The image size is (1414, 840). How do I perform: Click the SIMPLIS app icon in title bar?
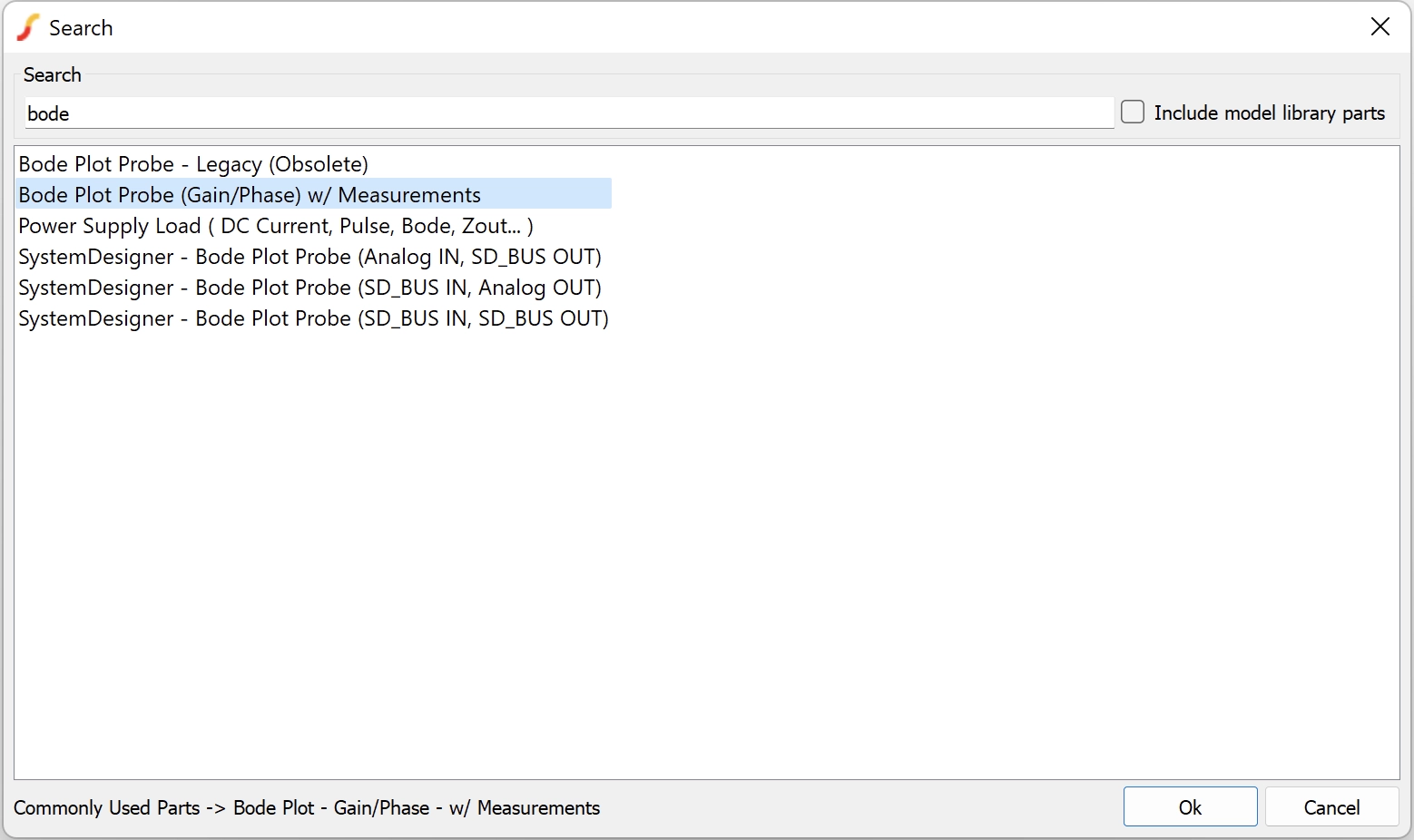[x=28, y=27]
